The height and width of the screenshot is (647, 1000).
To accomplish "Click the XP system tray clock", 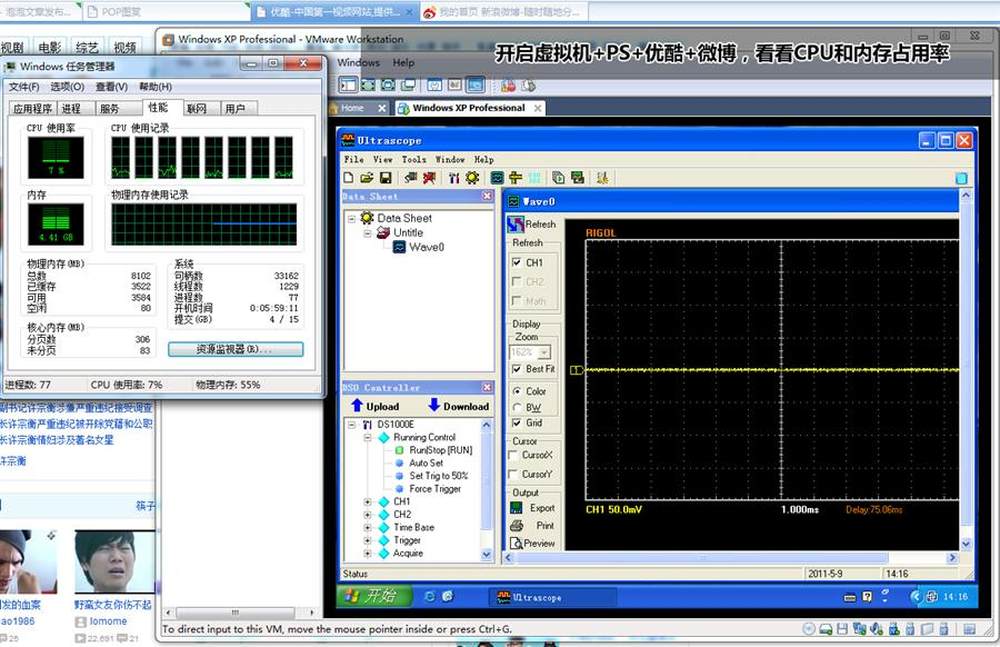I will [955, 597].
